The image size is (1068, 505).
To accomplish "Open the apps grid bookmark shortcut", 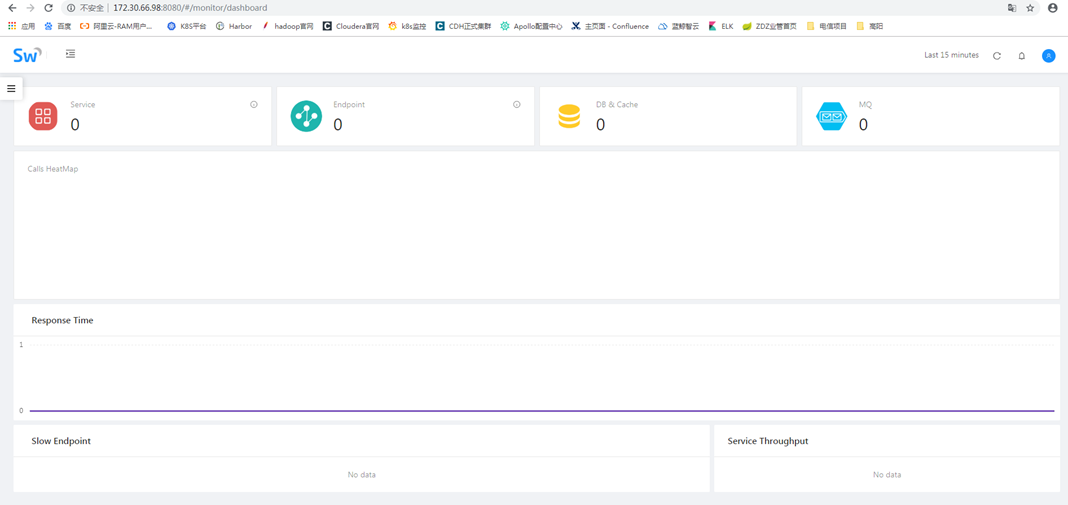I will coord(21,26).
